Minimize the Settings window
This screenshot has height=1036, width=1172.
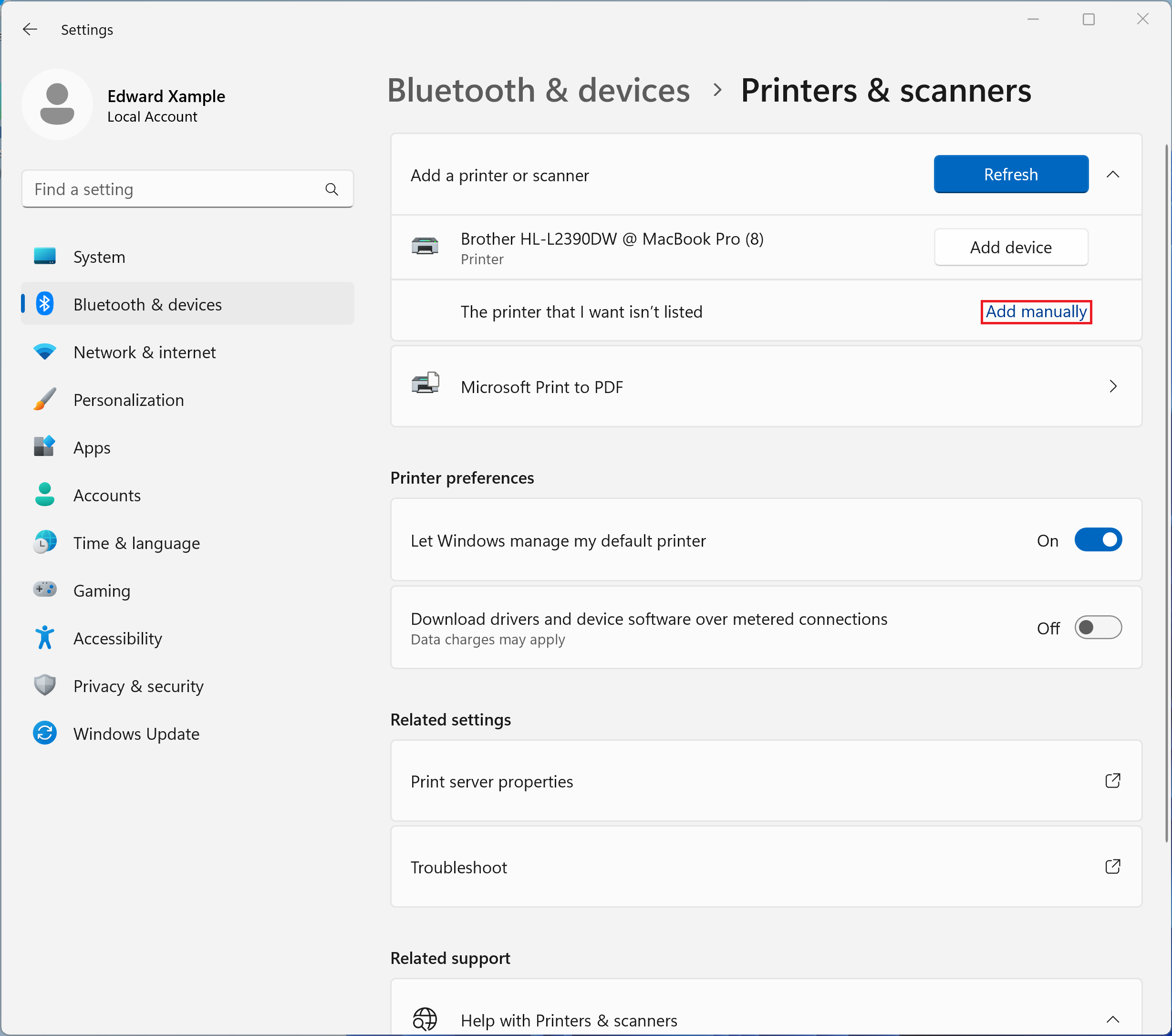tap(1033, 20)
